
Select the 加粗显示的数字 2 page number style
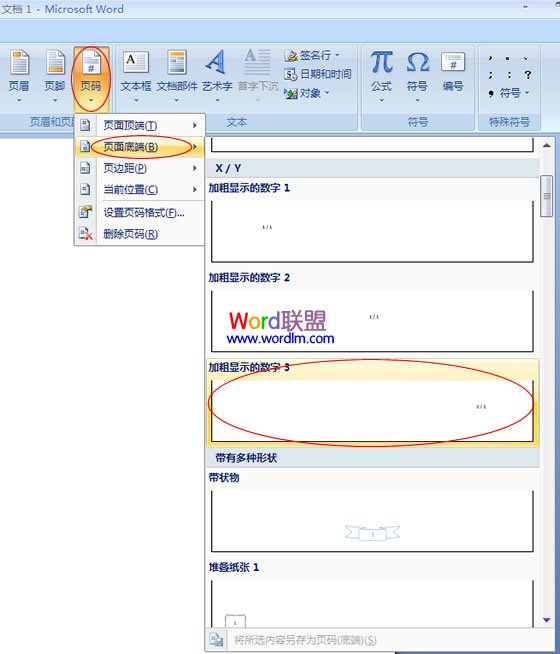coord(372,314)
